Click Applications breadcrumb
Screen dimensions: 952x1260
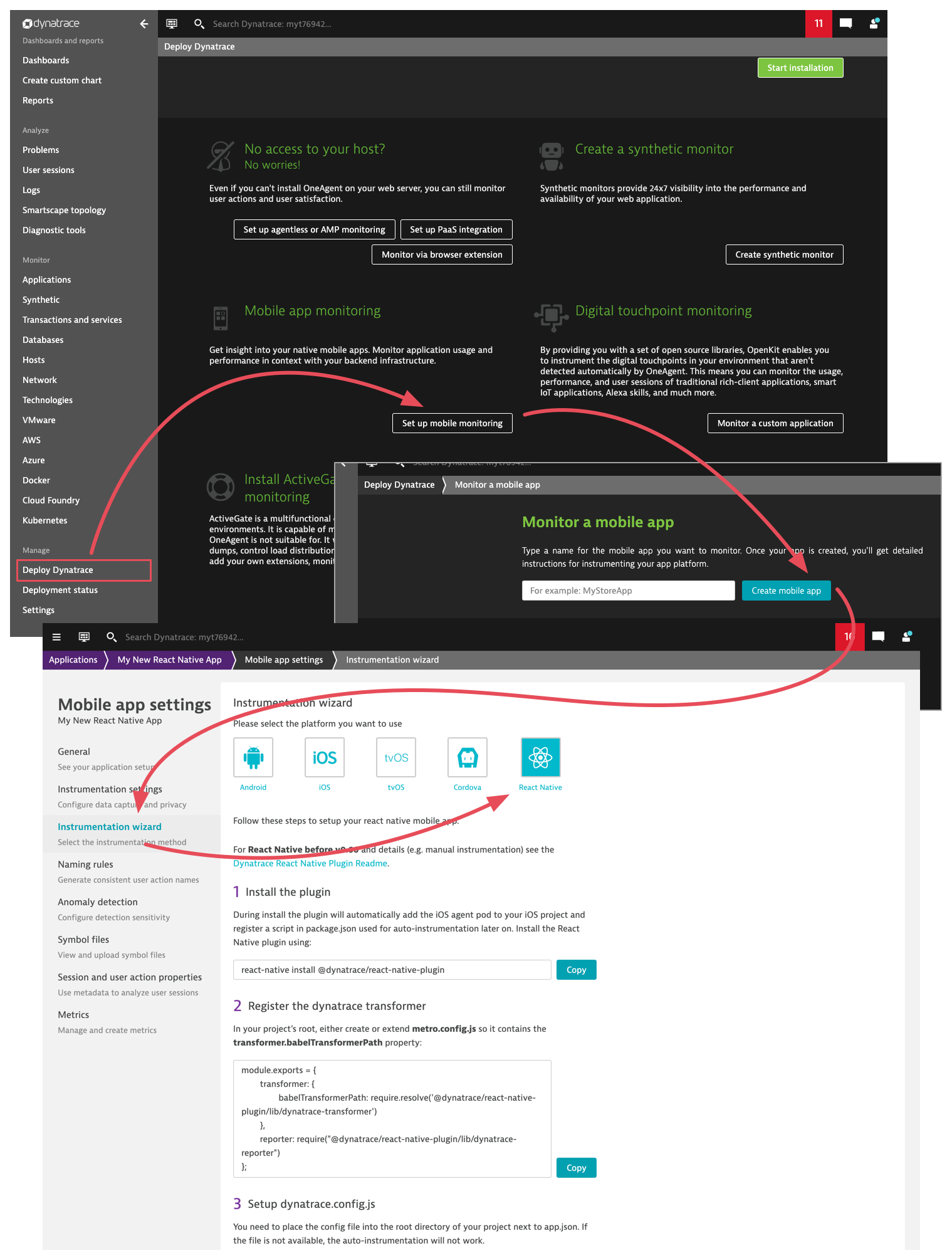pos(73,659)
